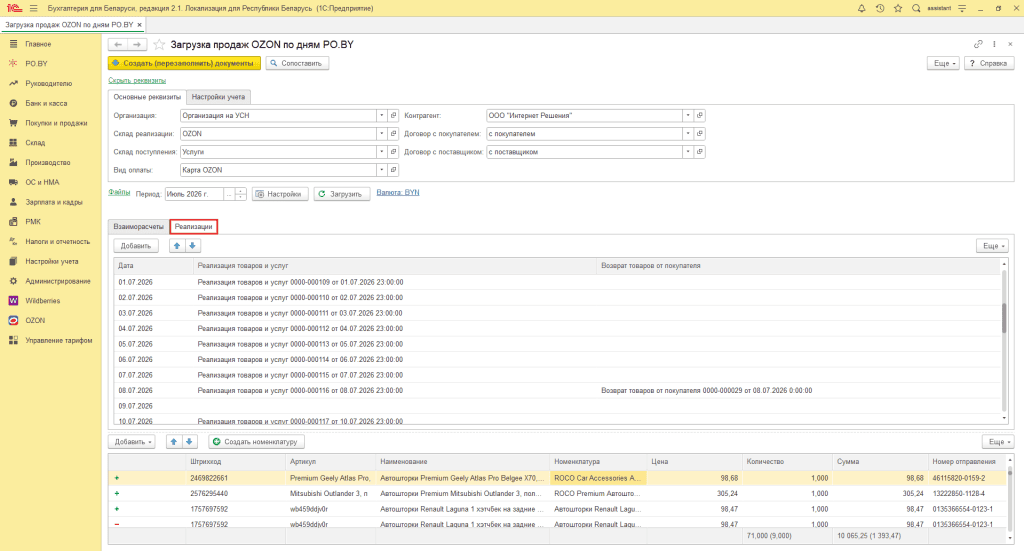The width and height of the screenshot is (1024, 551).
Task: Expand Склад реализации dropdown
Action: tap(381, 134)
